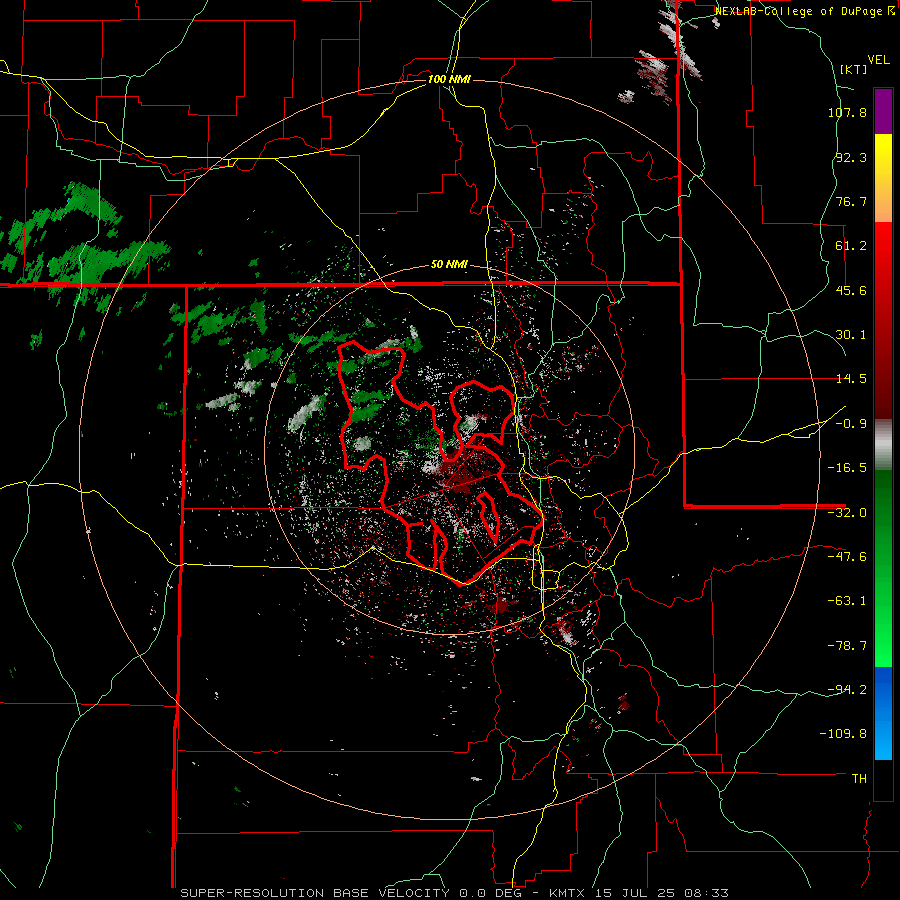Click the blue segment of velocity color bar

click(883, 713)
